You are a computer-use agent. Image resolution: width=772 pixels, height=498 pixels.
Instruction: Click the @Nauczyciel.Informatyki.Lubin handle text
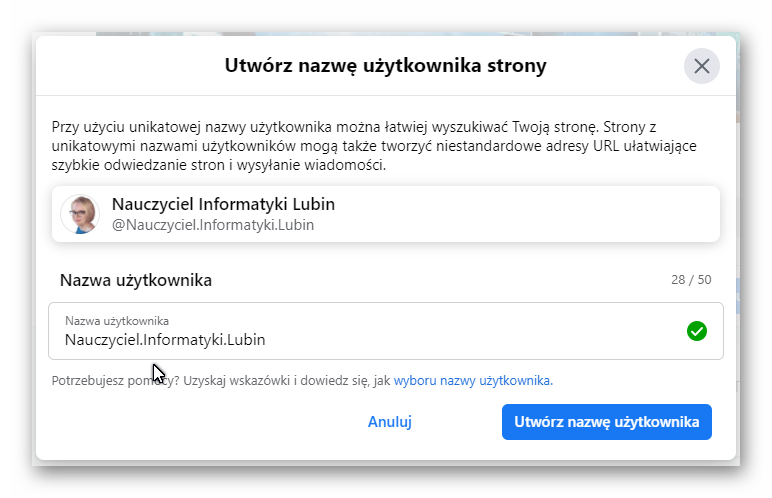tap(213, 225)
